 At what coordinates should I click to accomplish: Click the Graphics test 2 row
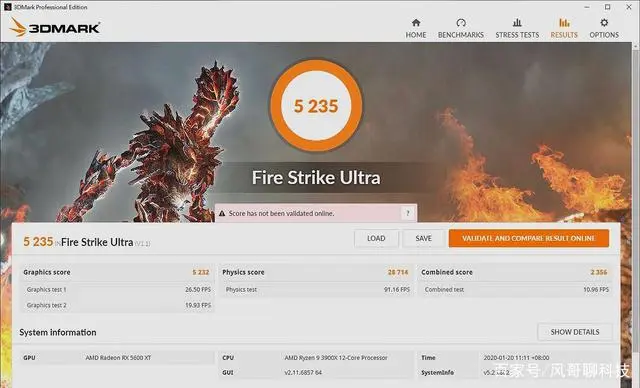coord(118,305)
